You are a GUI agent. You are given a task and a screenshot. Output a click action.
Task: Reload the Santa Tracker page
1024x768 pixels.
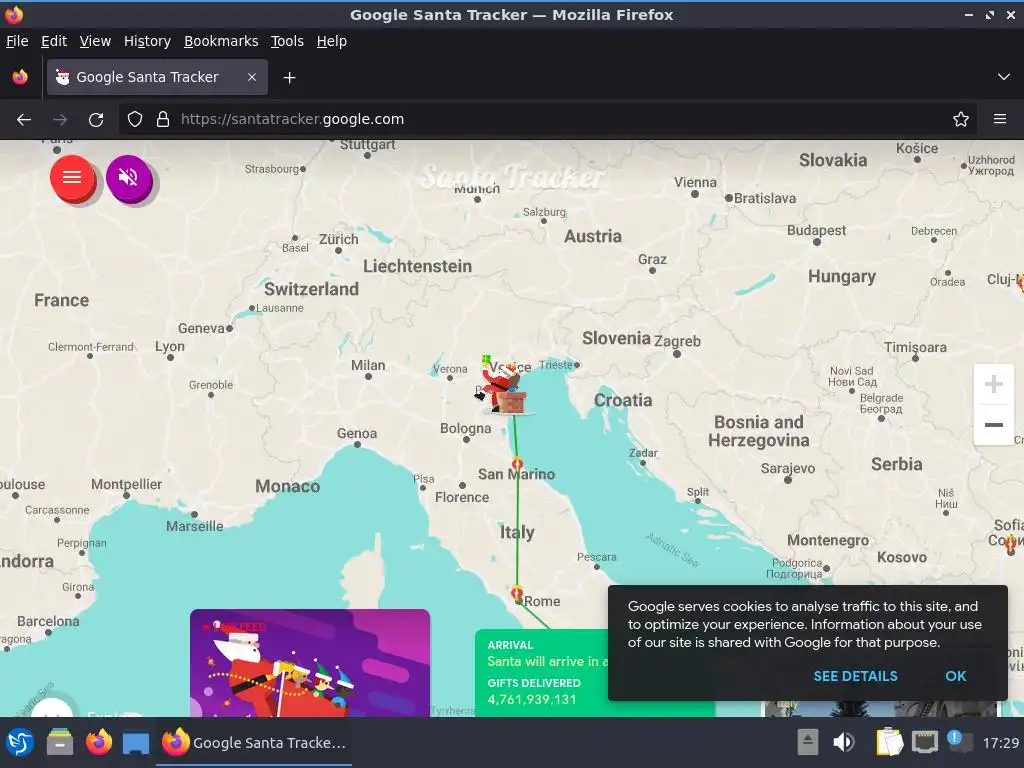96,120
